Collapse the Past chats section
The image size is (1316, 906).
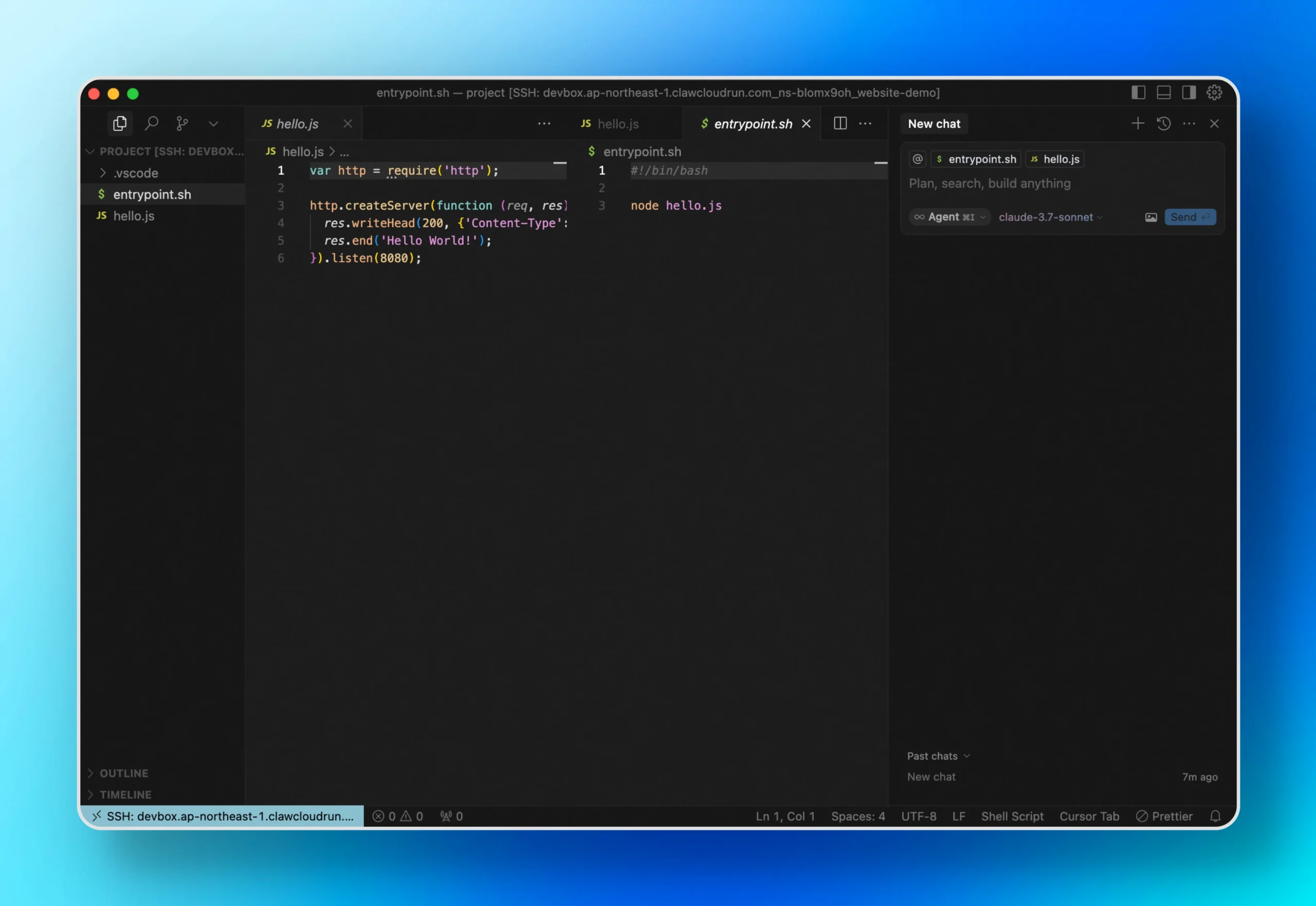click(939, 755)
